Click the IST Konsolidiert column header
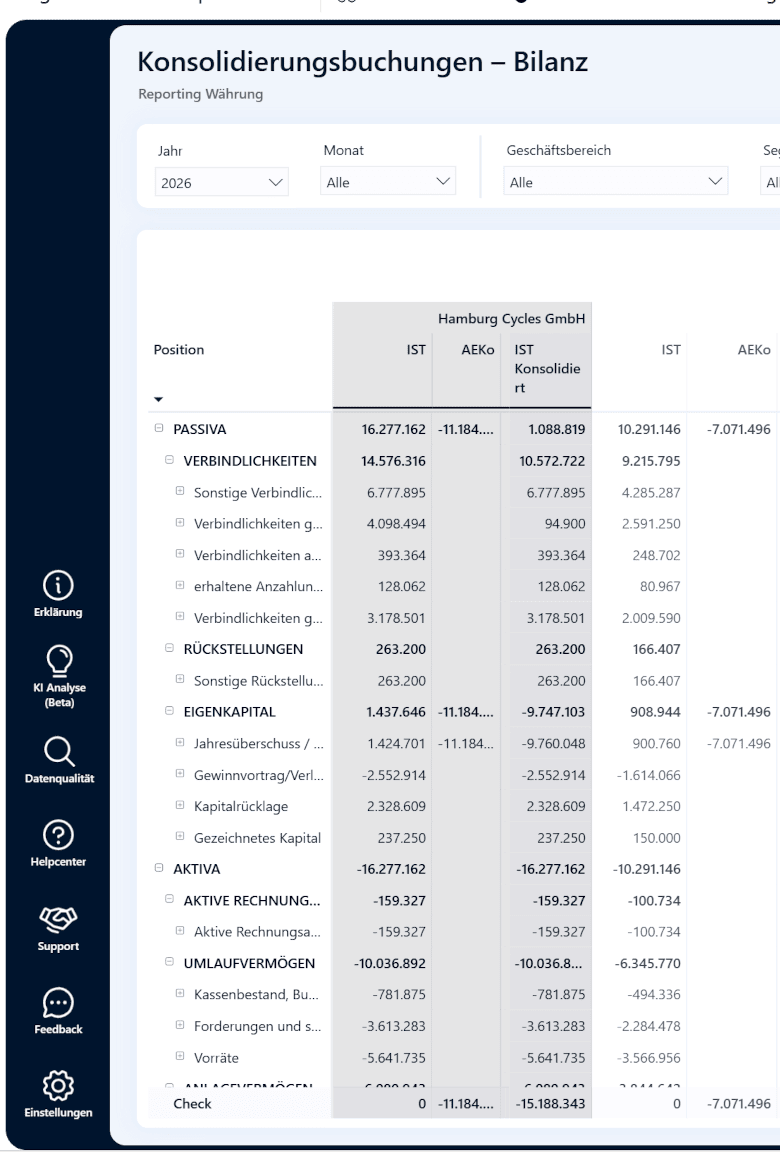 click(x=548, y=368)
